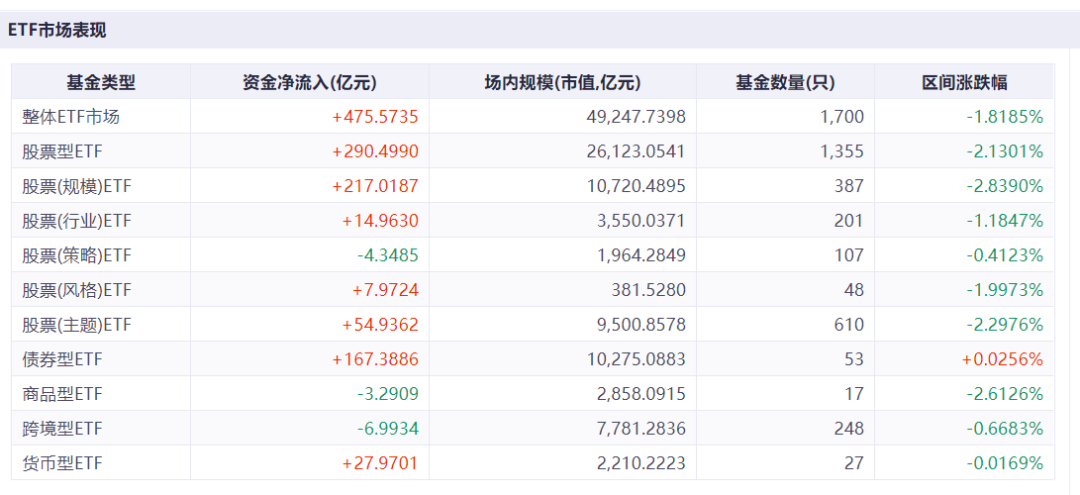Screen dimensions: 1080x495
Task: Click the net inflow value +54.9362
Action: tap(380, 325)
